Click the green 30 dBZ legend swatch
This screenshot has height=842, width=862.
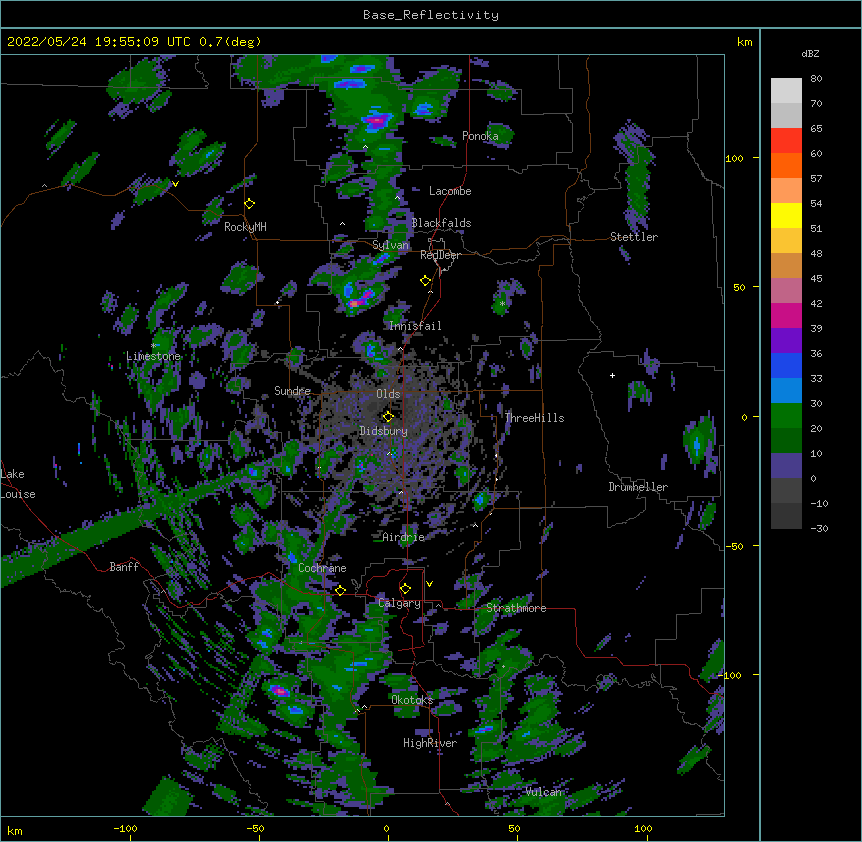click(x=786, y=416)
